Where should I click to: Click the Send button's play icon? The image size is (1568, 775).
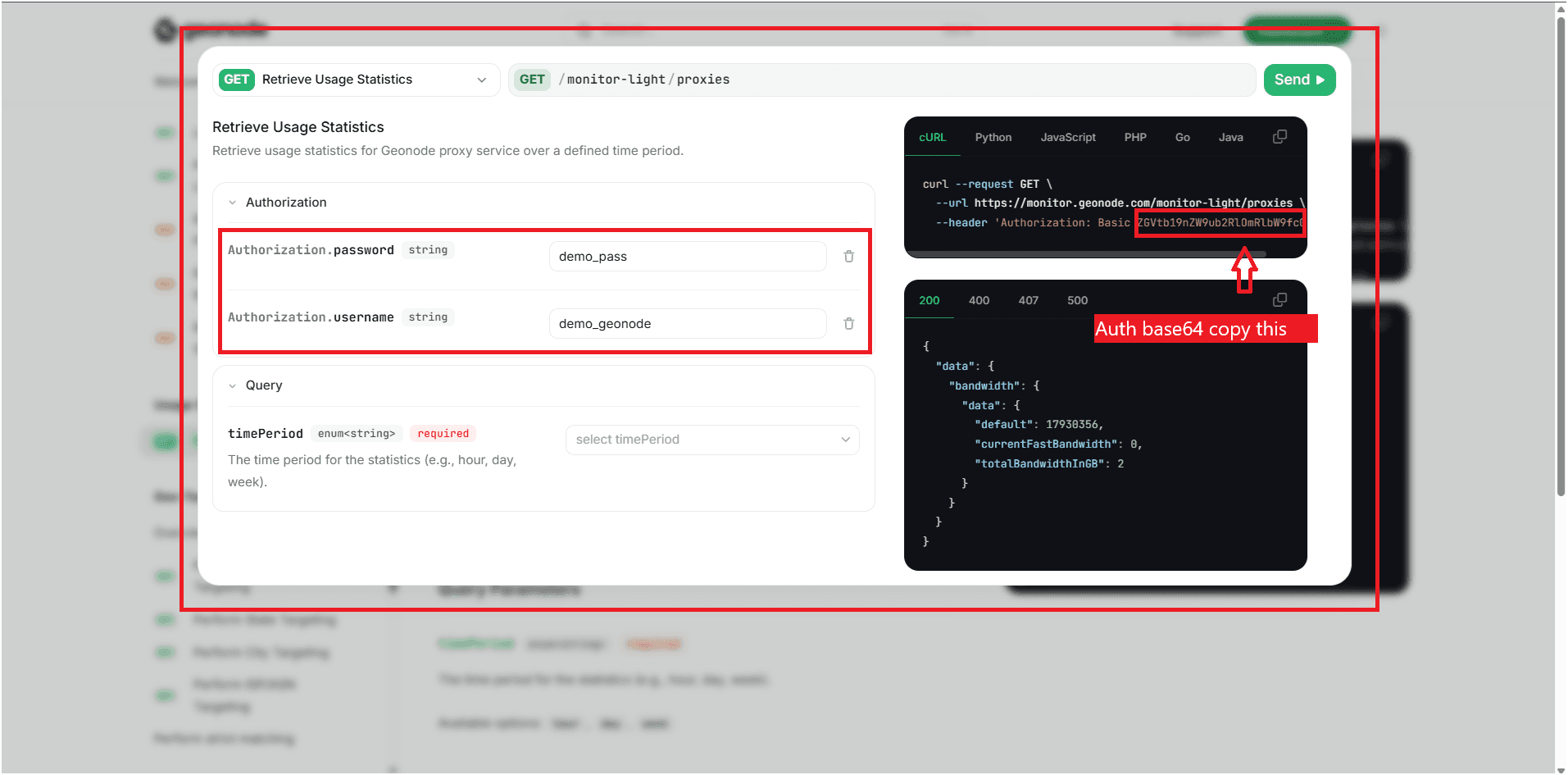[1320, 80]
